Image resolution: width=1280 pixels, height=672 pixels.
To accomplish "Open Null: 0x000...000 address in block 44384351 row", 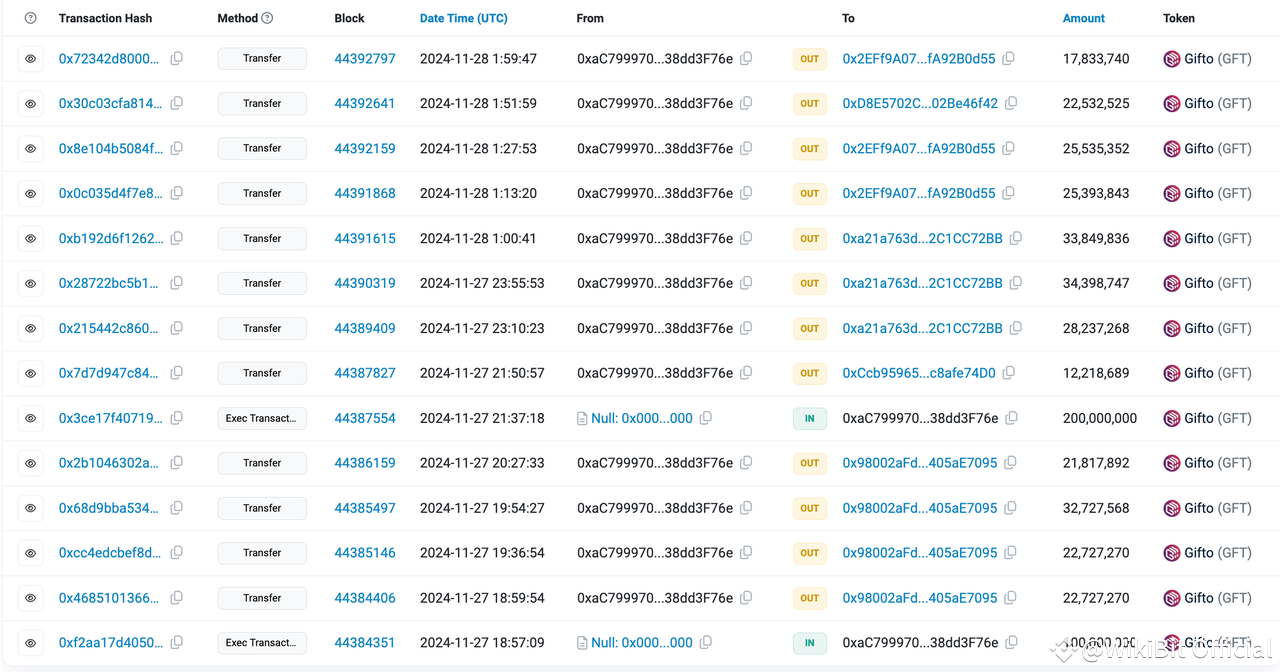I will click(x=642, y=643).
